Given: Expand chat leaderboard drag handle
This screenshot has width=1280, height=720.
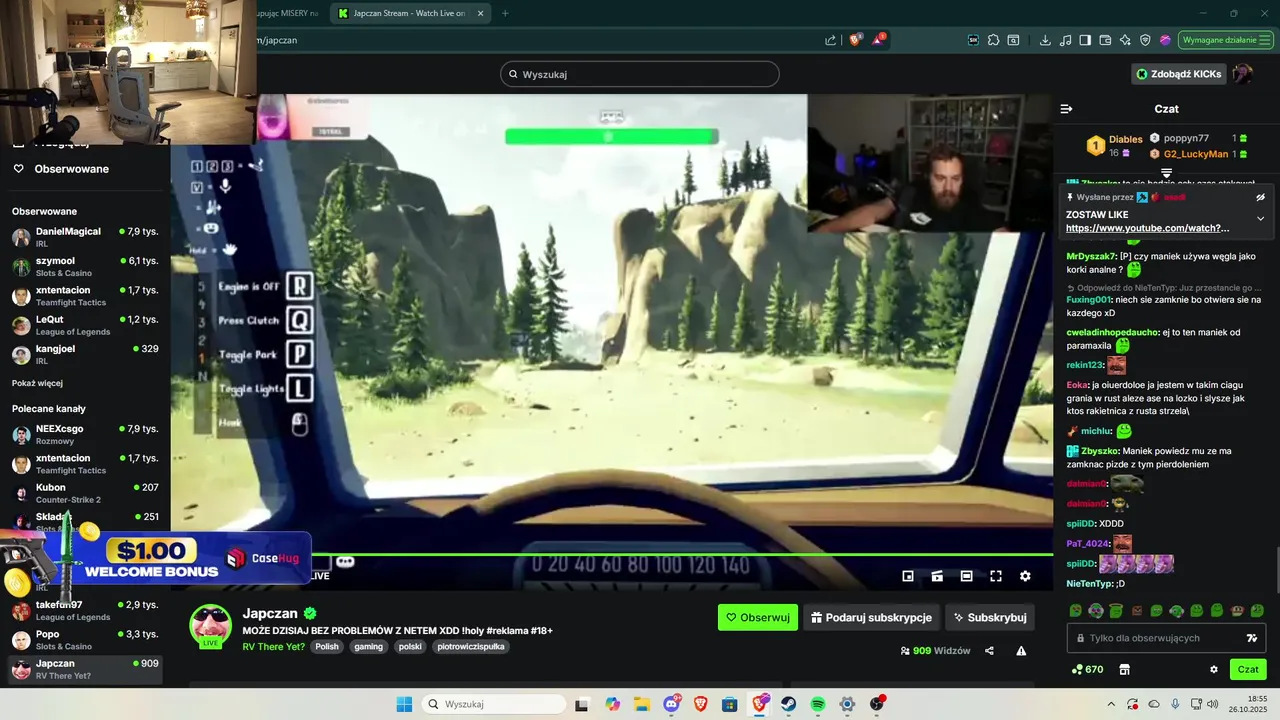Looking at the screenshot, I should click(x=1166, y=174).
